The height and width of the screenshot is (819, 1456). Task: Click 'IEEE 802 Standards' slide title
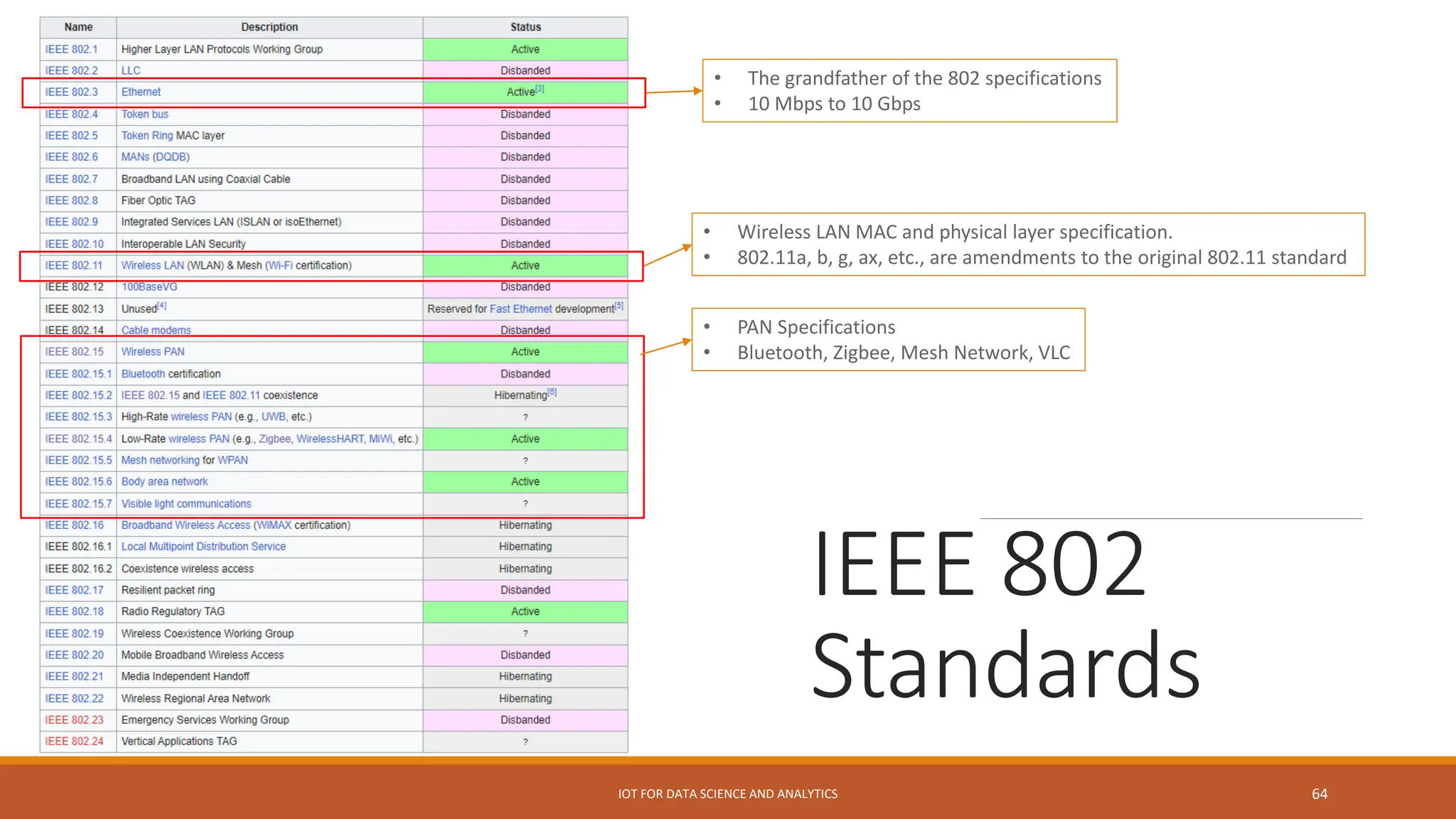tap(1006, 614)
